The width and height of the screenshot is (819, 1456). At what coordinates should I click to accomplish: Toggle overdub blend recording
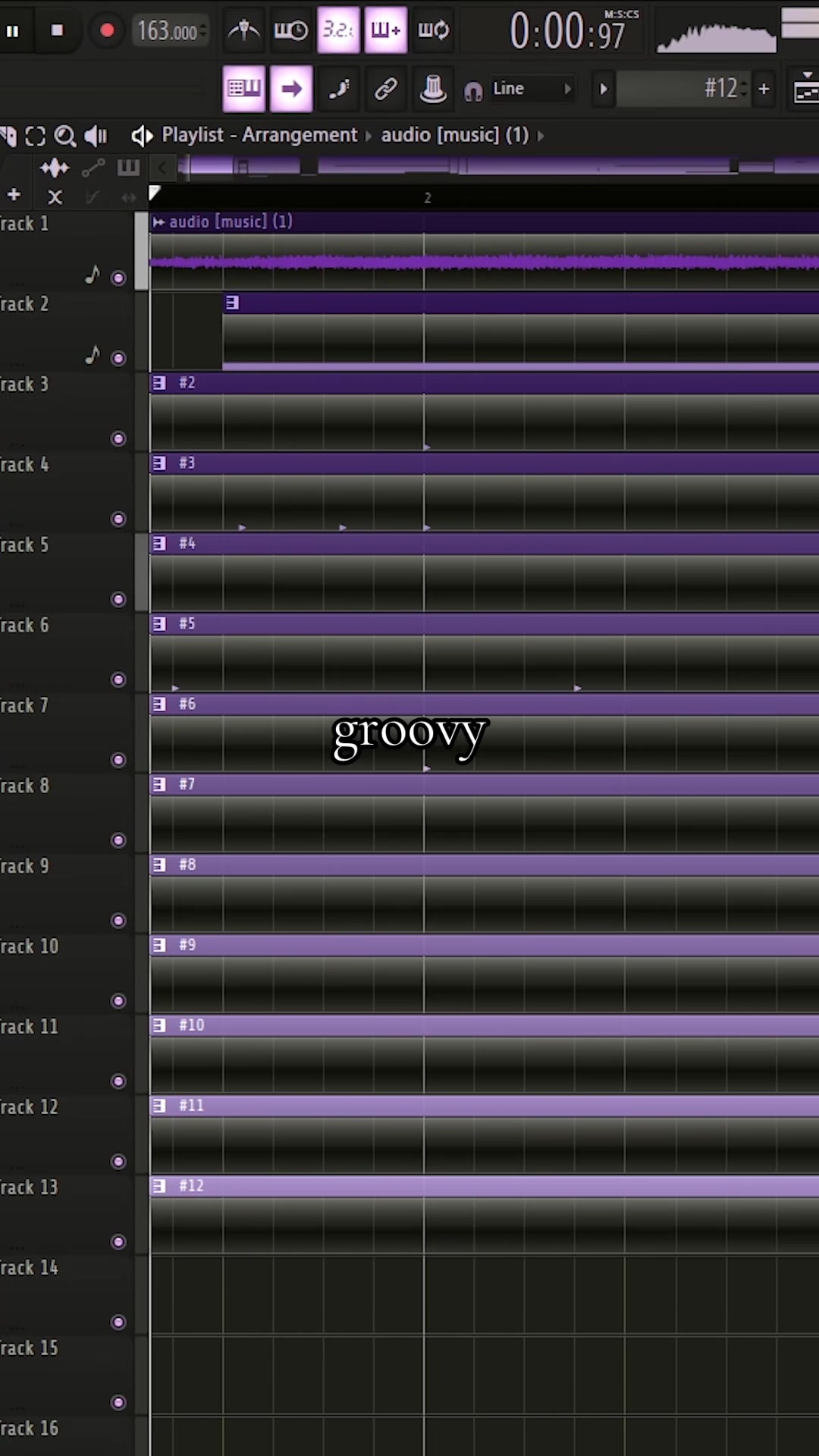[x=386, y=30]
